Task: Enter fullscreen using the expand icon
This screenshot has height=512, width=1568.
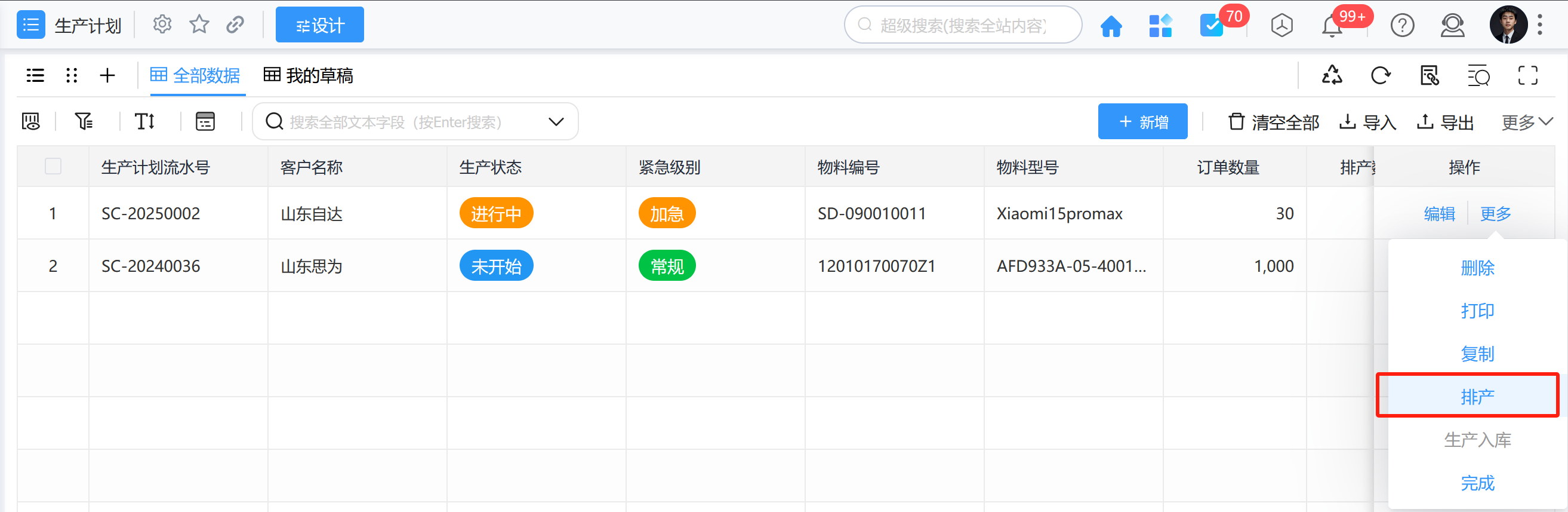Action: (1527, 76)
